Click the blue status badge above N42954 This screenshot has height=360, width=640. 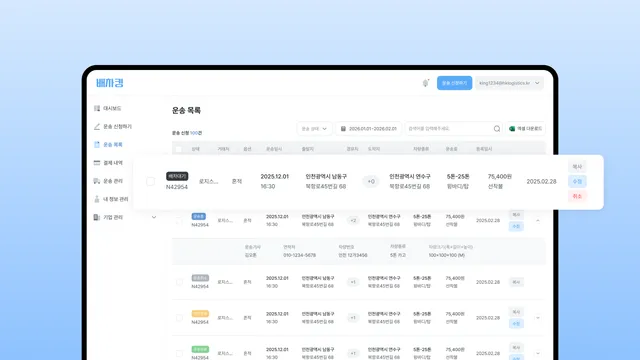pyautogui.click(x=199, y=216)
